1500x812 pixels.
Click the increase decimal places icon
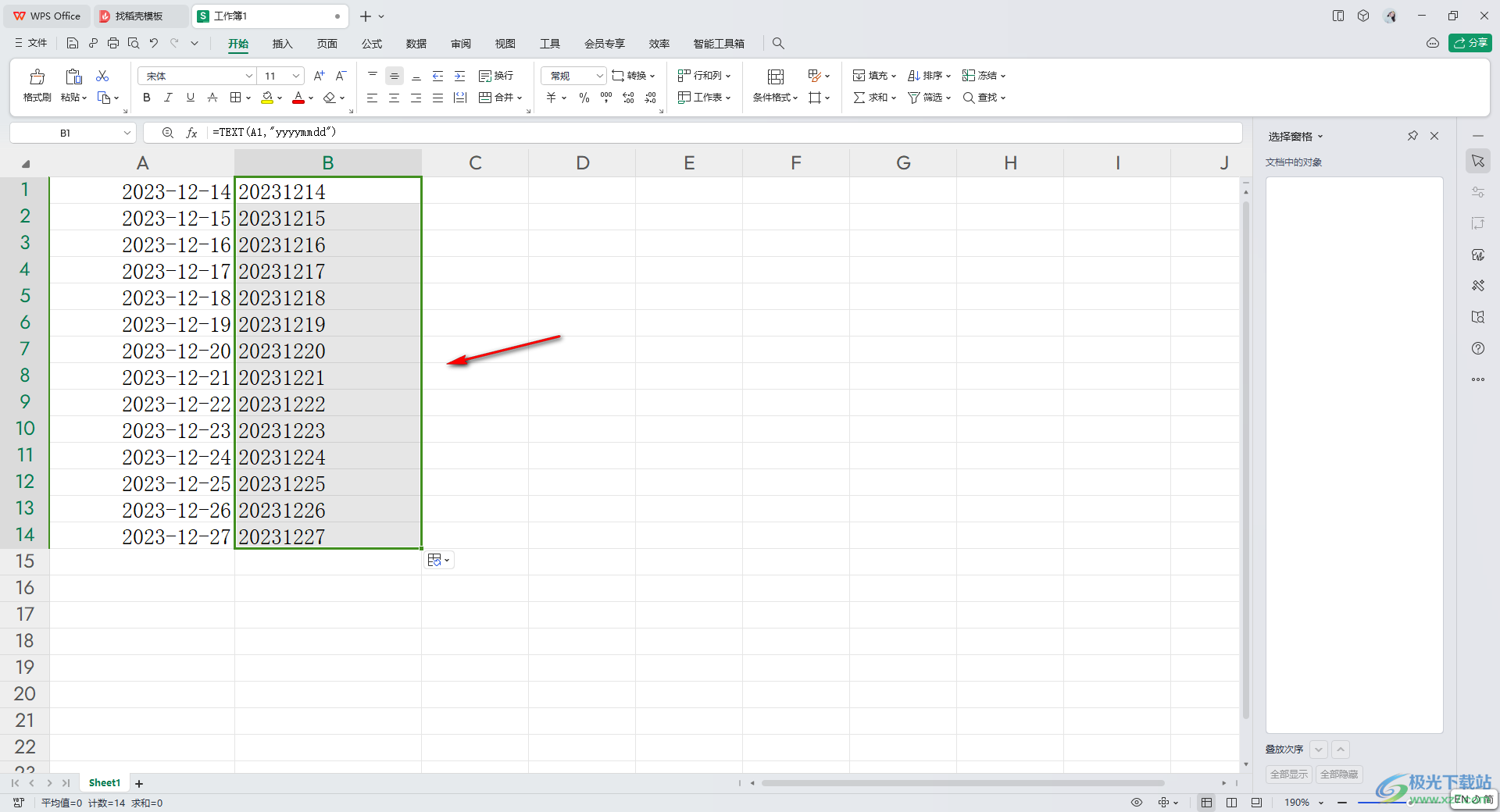point(628,98)
